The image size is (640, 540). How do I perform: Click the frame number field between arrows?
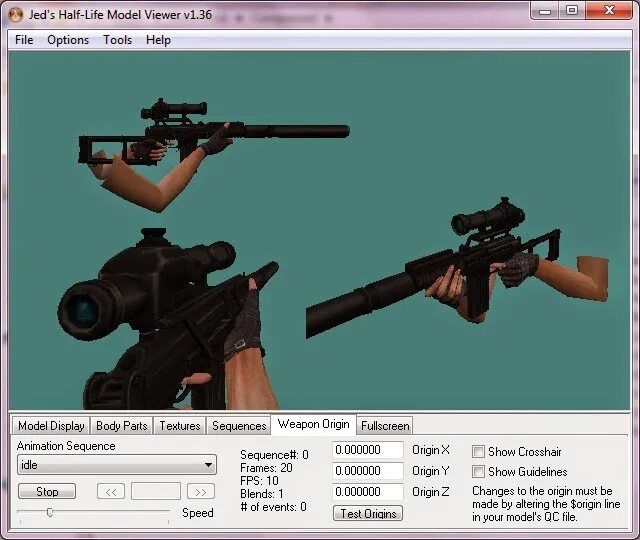156,491
